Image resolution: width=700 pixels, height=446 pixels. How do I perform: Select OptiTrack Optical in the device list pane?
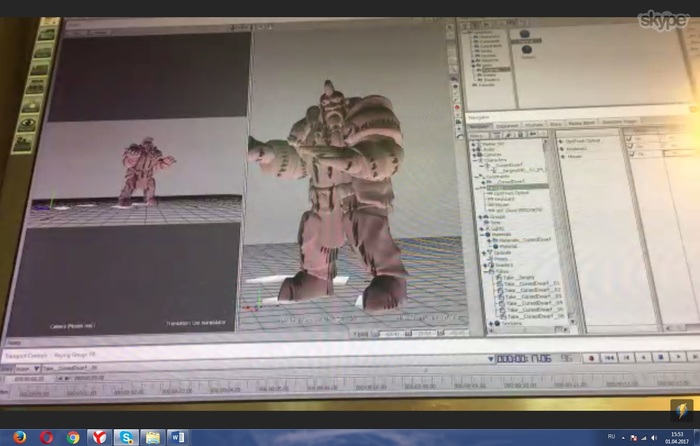[x=583, y=141]
